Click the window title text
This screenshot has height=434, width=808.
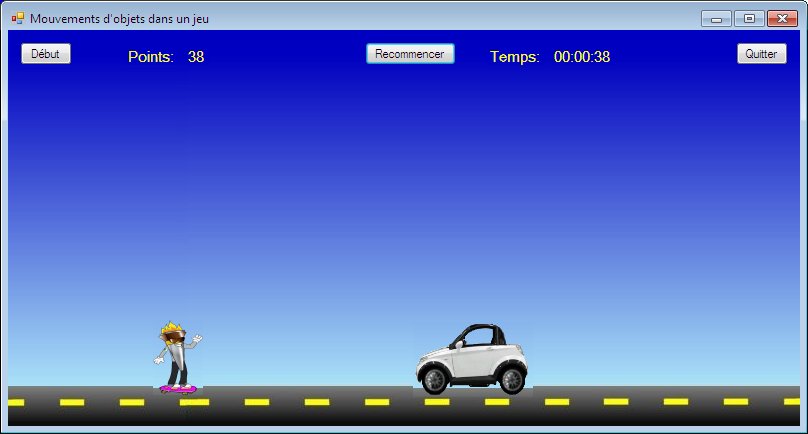pyautogui.click(x=120, y=19)
